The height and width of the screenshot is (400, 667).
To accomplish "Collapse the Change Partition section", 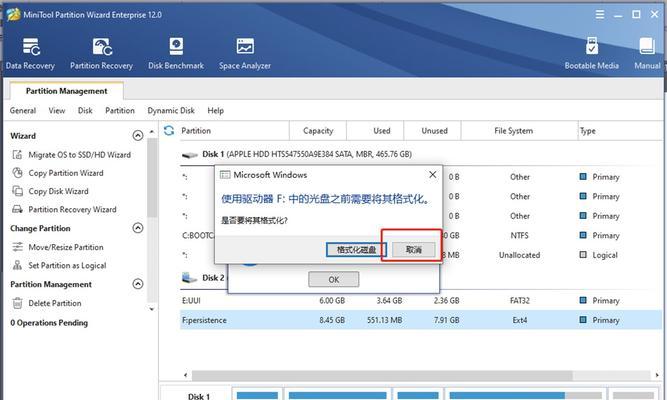I will click(138, 228).
